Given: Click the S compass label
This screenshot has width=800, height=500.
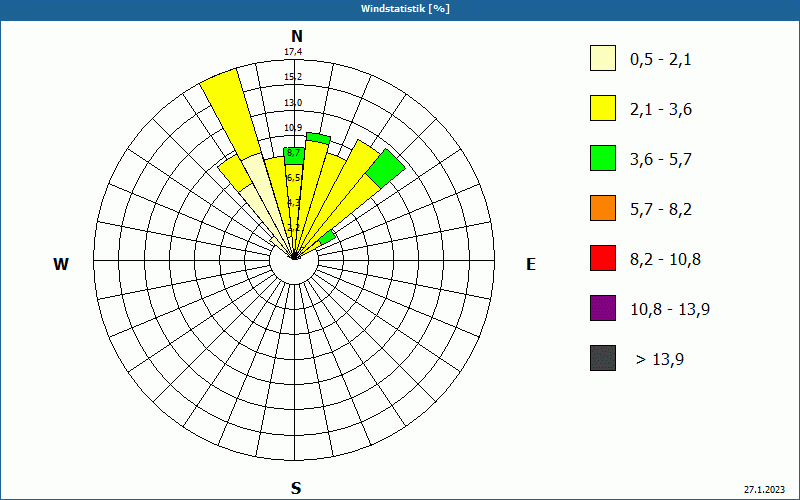Looking at the screenshot, I should [x=296, y=488].
